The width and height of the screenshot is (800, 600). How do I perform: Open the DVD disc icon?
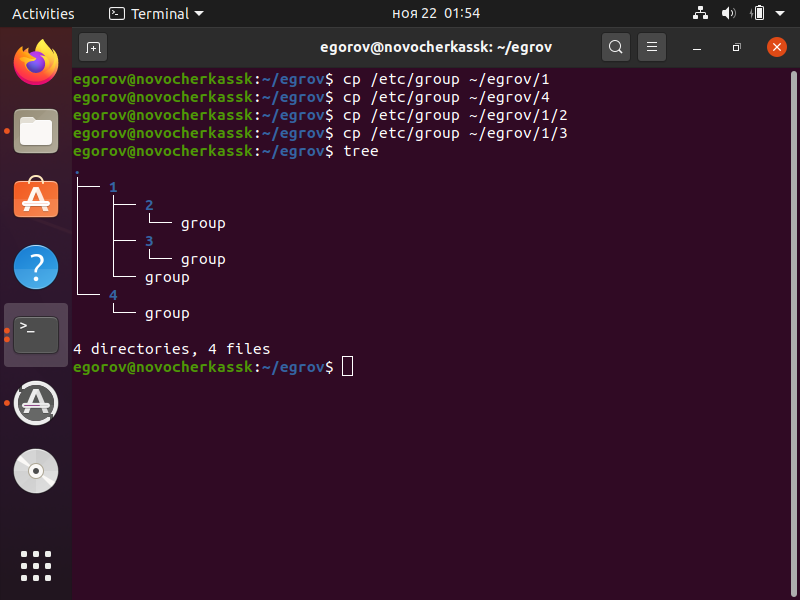[36, 471]
